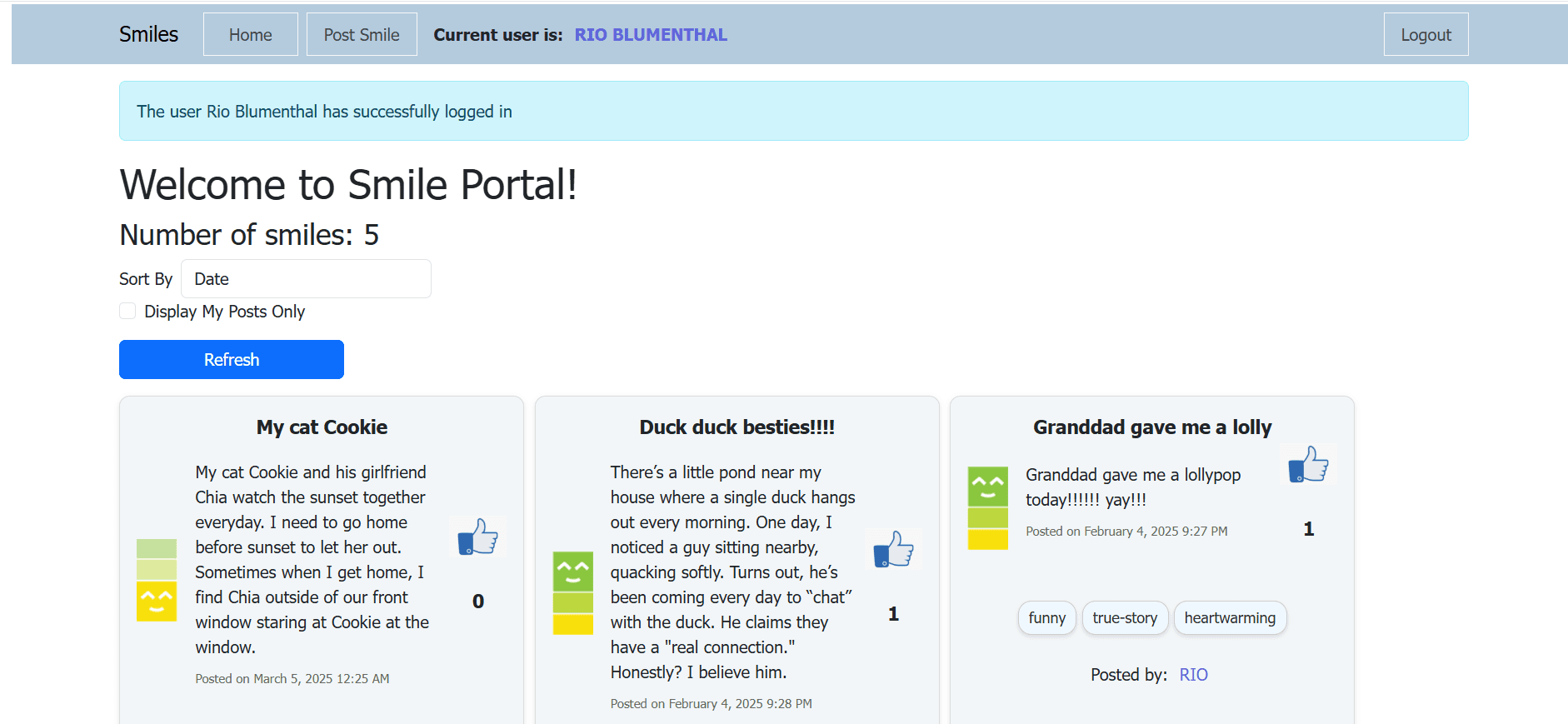1568x724 pixels.
Task: Click Posted on March 5, 2025 timestamp
Action: click(292, 679)
